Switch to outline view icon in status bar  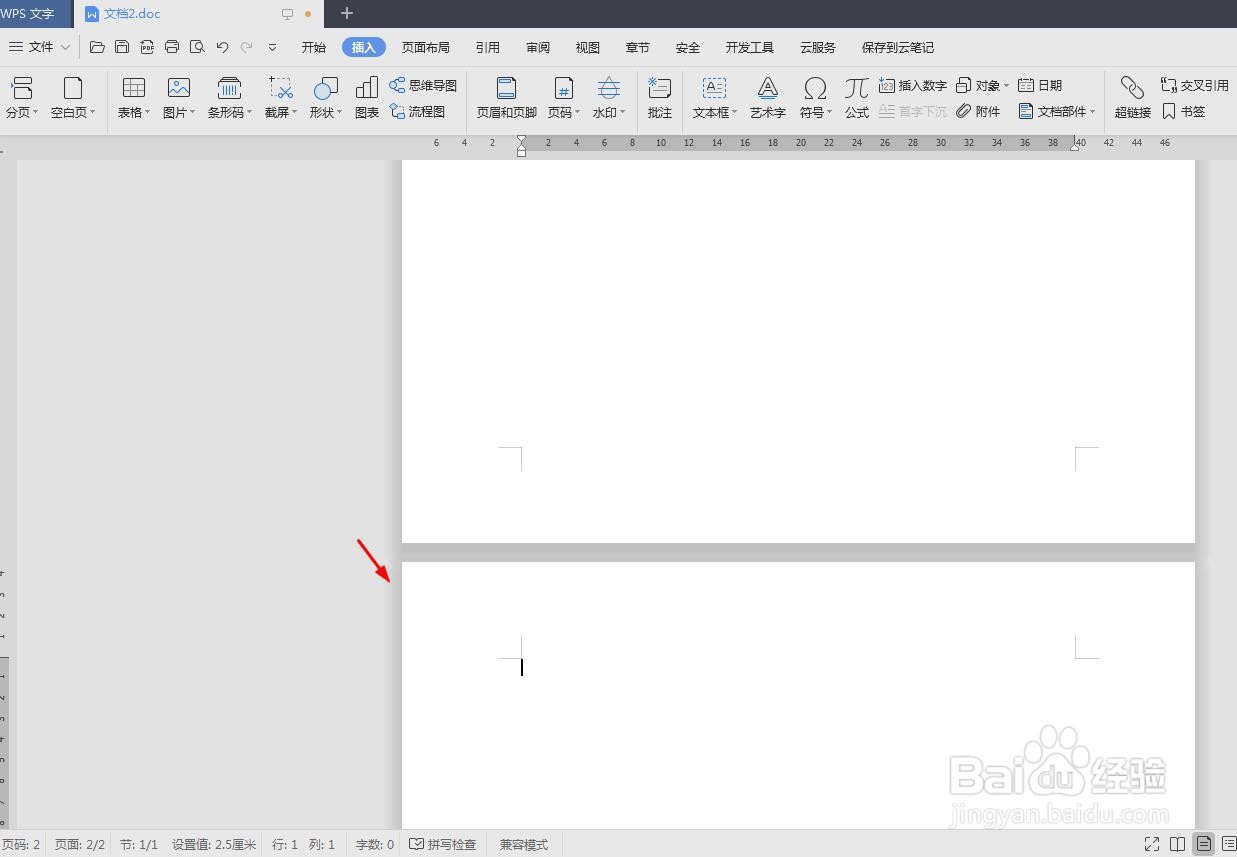(x=1229, y=844)
